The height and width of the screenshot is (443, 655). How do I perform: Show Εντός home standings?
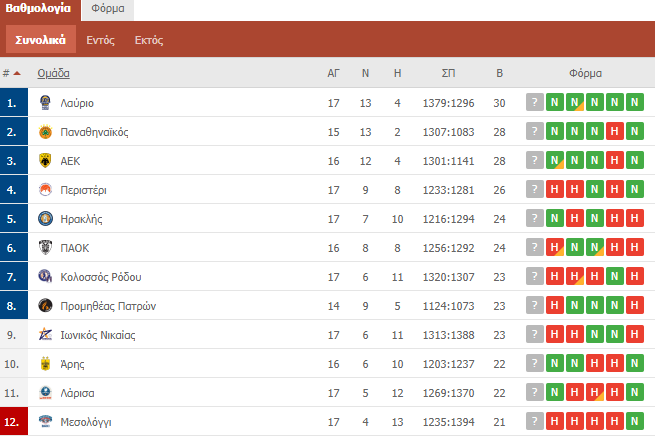100,40
